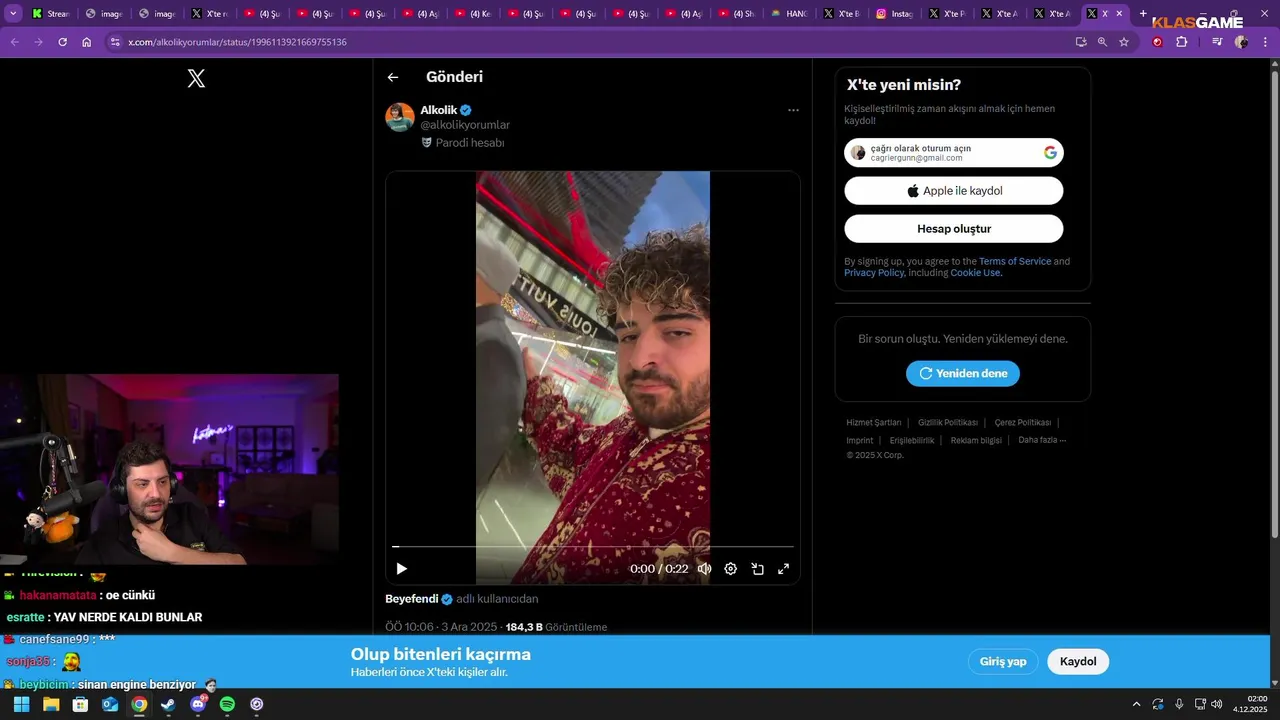Open File Explorer from the taskbar
The width and height of the screenshot is (1280, 720).
(51, 704)
